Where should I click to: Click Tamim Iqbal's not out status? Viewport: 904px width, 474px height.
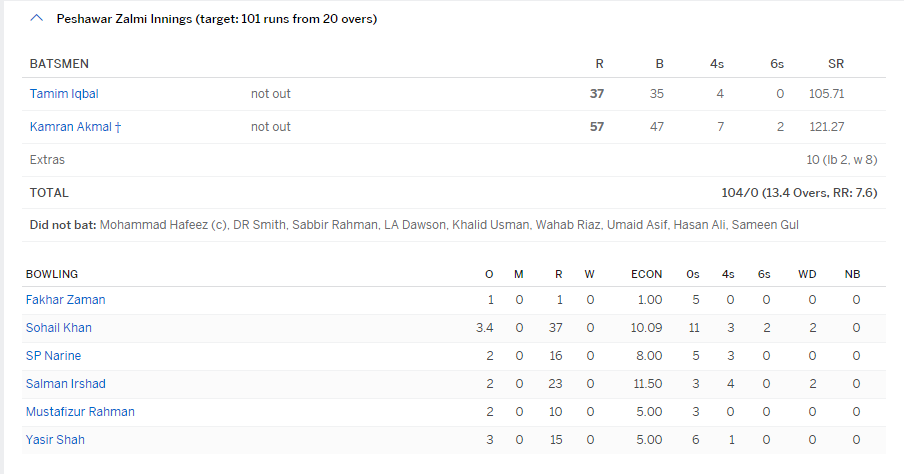click(271, 94)
